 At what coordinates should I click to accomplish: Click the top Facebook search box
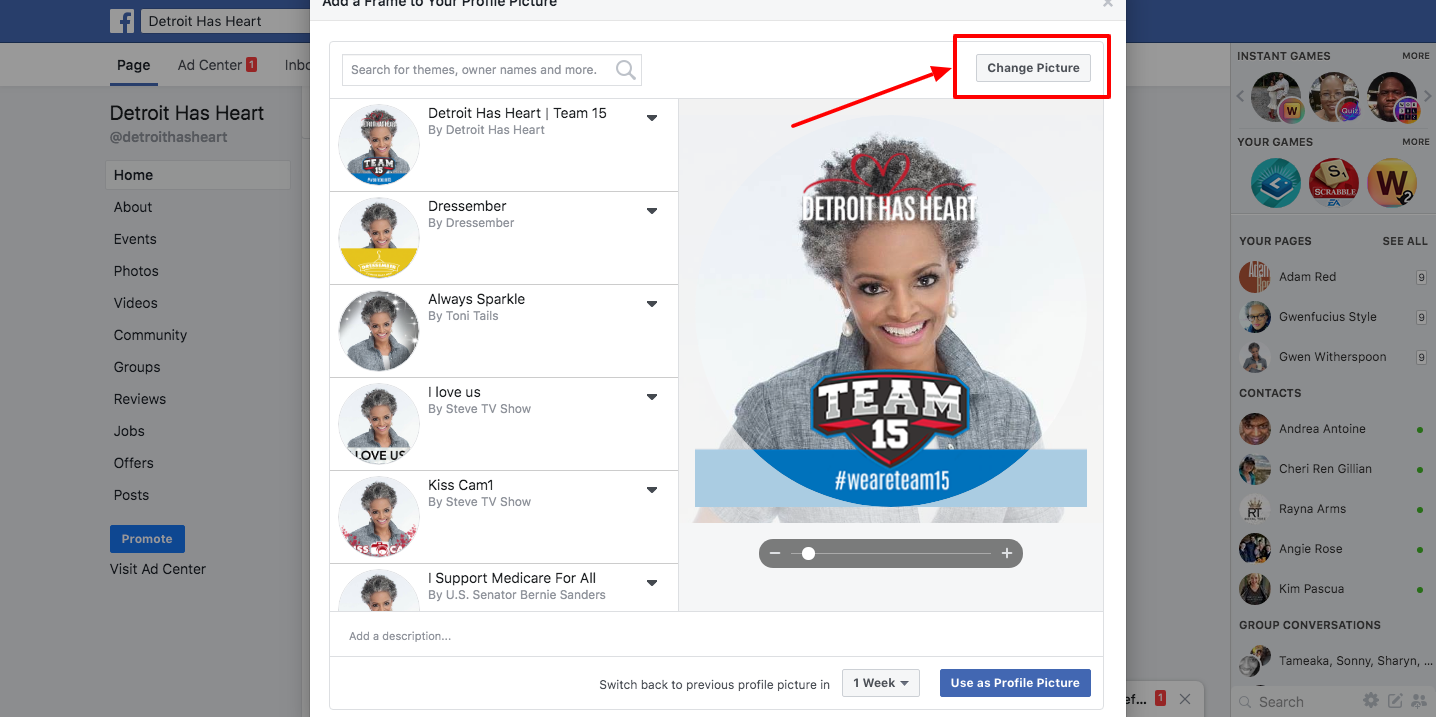point(225,21)
